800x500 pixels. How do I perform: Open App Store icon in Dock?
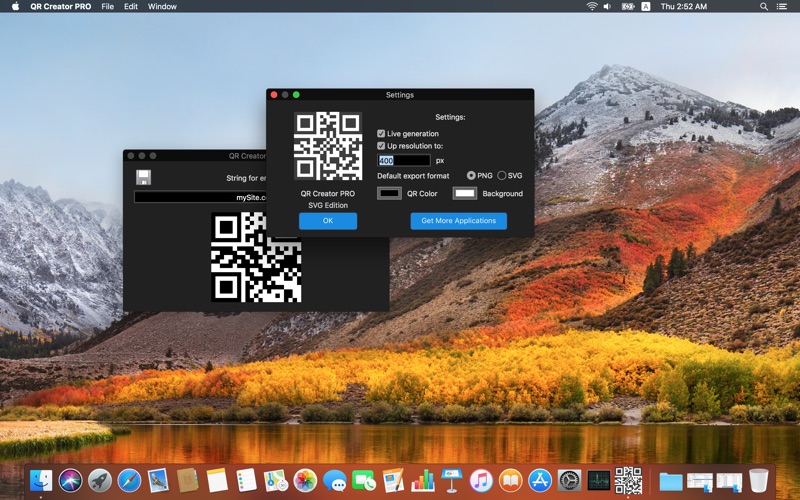click(x=540, y=481)
